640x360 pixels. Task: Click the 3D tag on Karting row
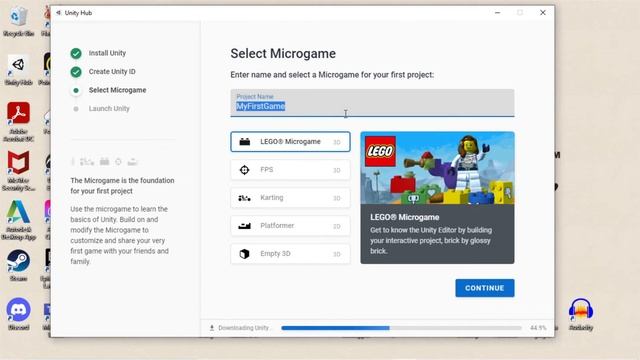(336, 198)
